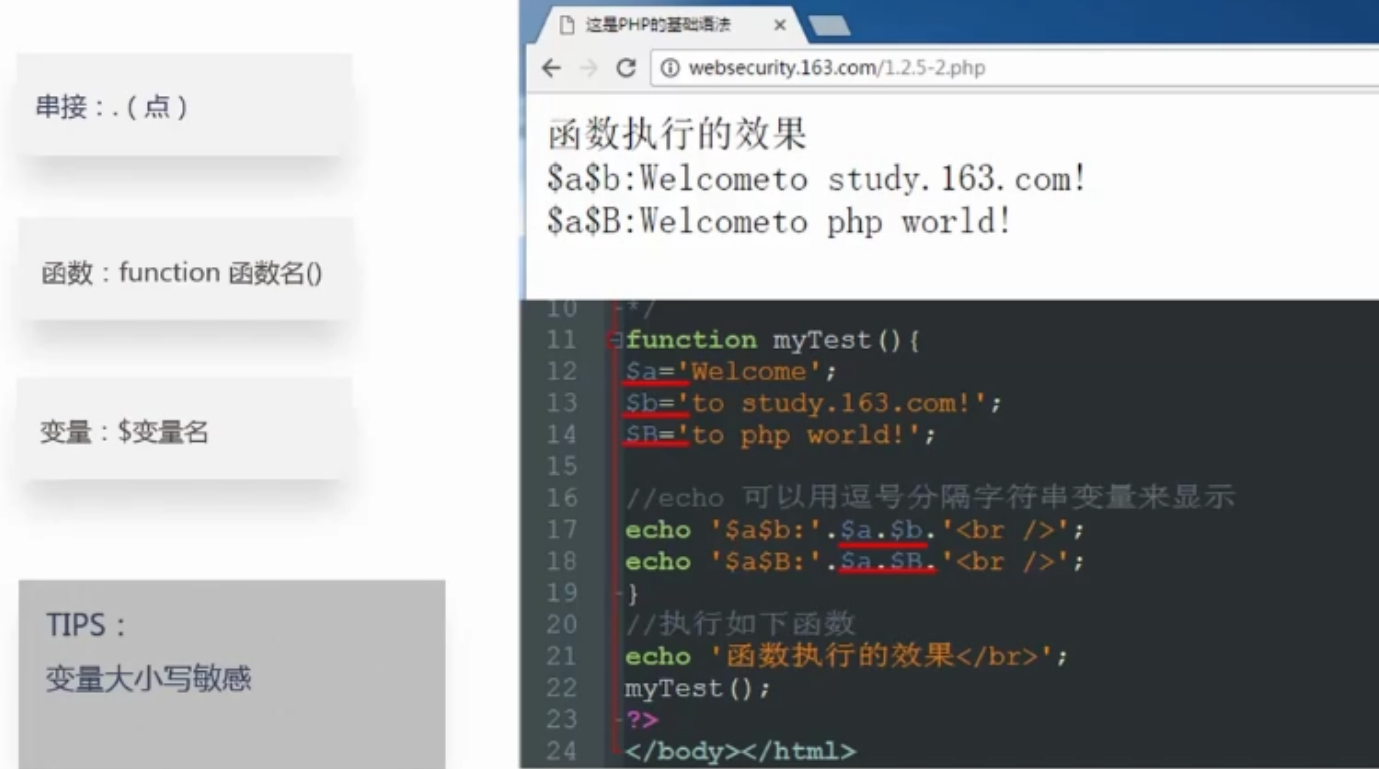Click the browser back arrow
The image size is (1379, 769).
coord(551,68)
